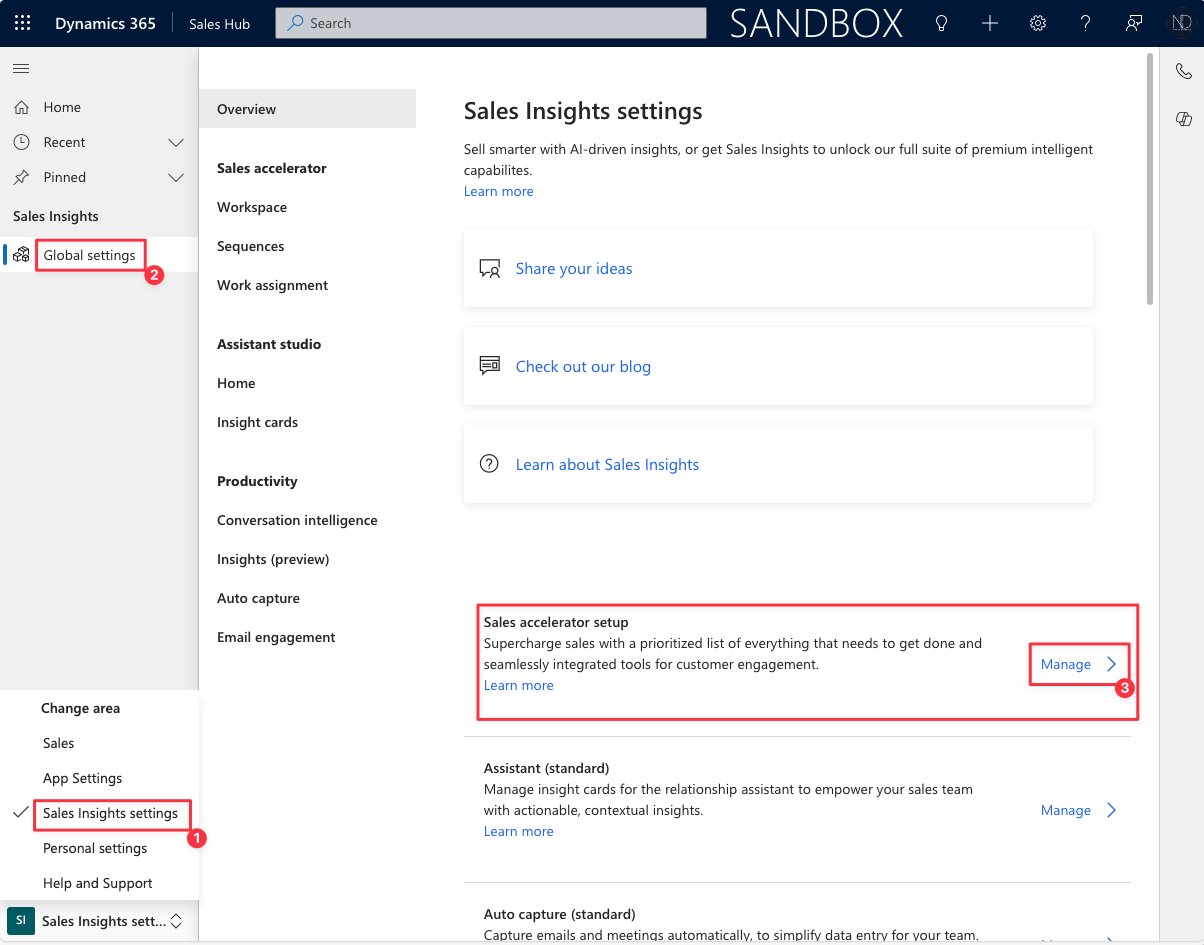
Task: Click the lightbulb icon in top bar
Action: coord(941,23)
